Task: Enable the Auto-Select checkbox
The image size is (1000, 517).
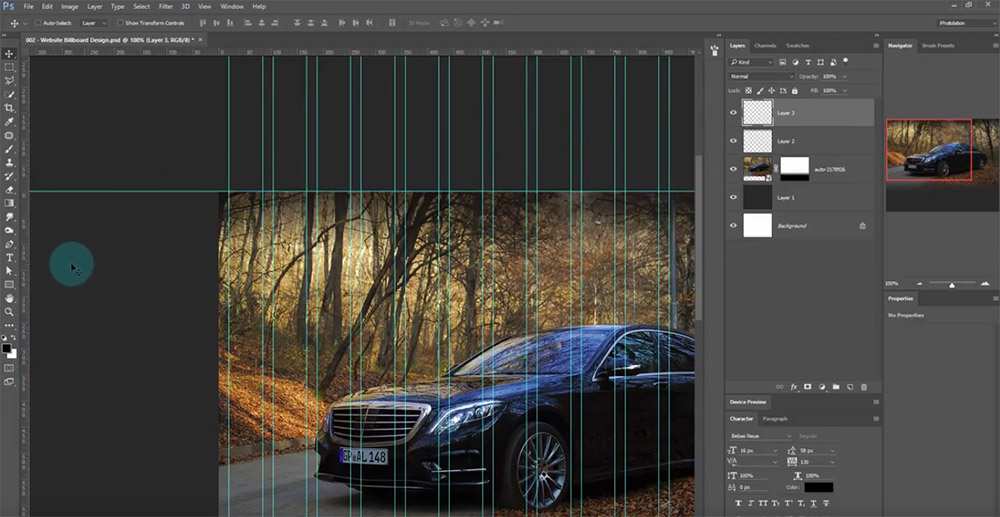Action: click(38, 22)
